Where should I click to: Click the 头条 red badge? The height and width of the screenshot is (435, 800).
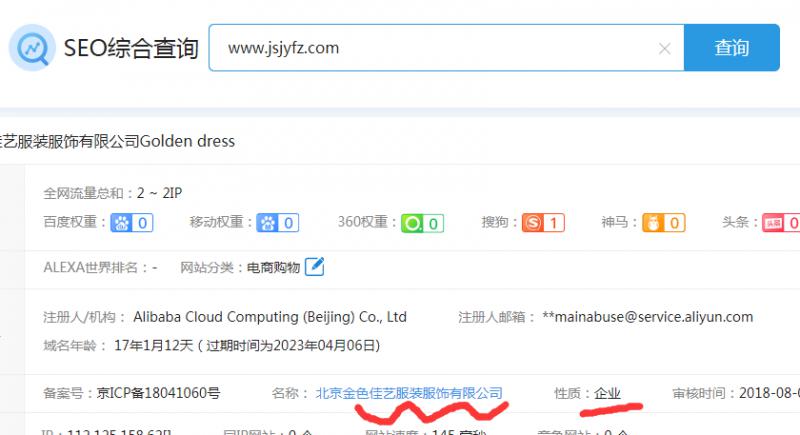[x=781, y=223]
